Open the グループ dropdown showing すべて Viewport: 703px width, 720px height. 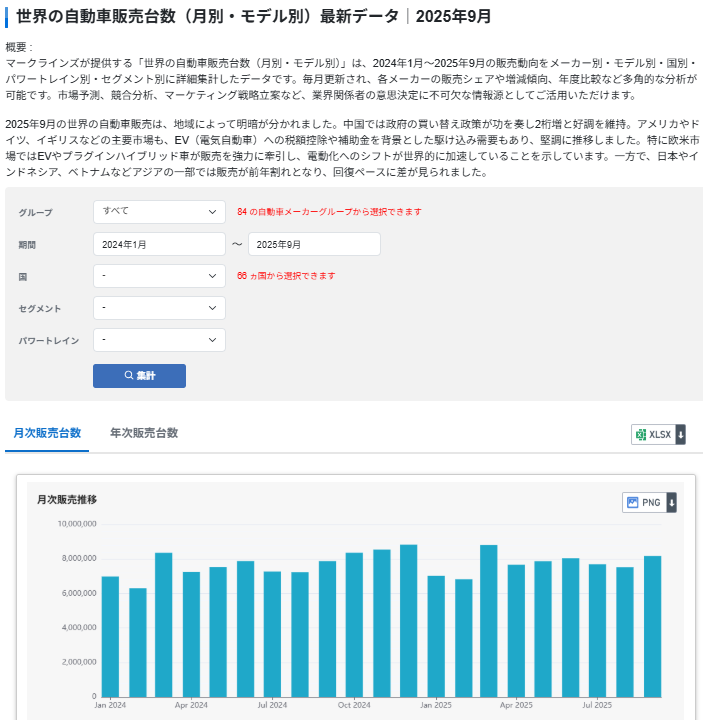tap(159, 212)
